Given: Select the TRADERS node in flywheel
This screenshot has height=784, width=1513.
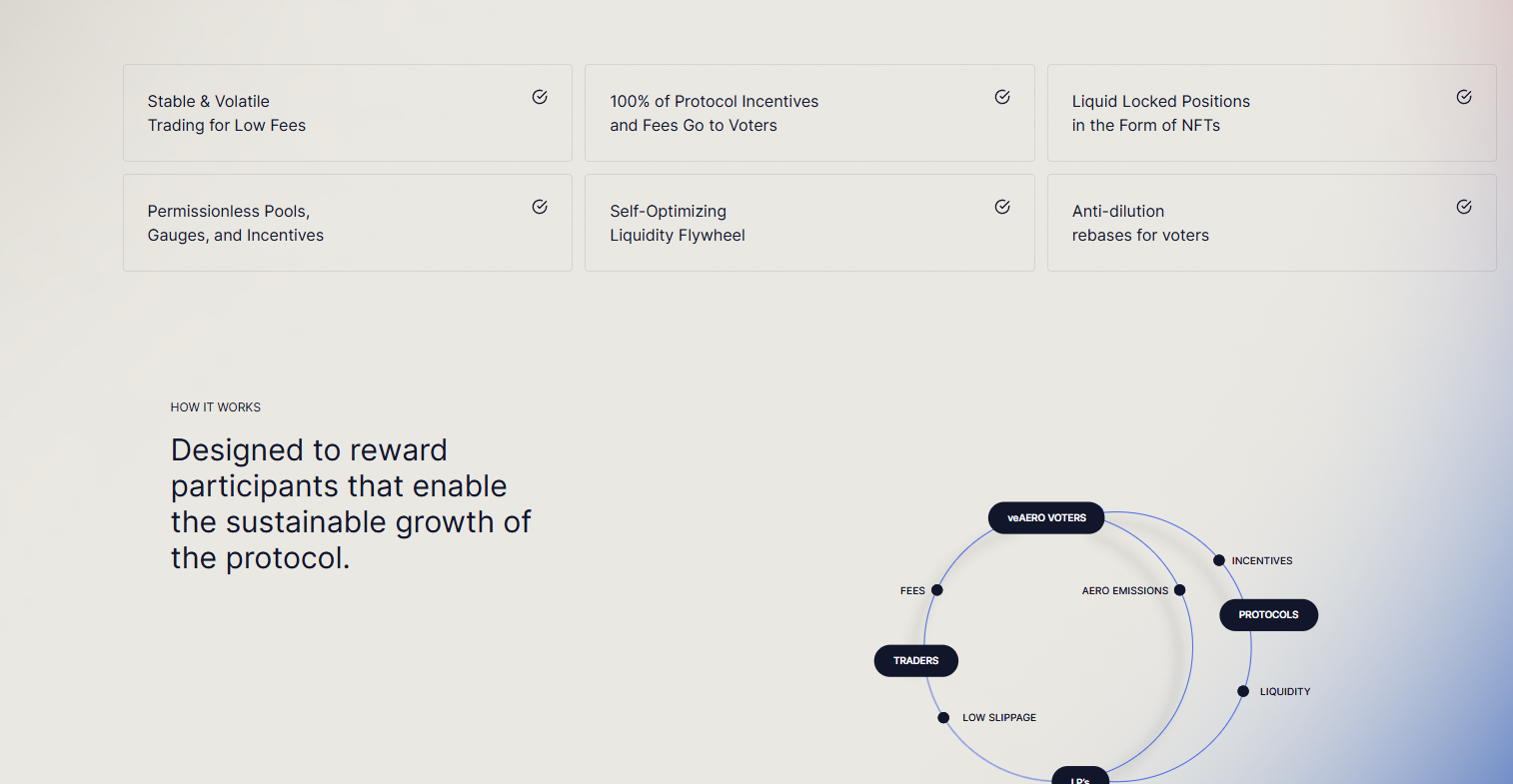Looking at the screenshot, I should 915,661.
